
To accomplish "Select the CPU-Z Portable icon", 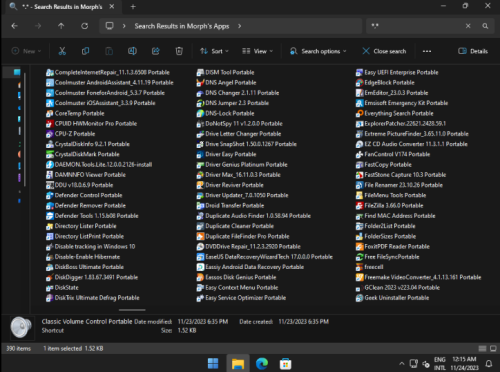I will (50, 134).
